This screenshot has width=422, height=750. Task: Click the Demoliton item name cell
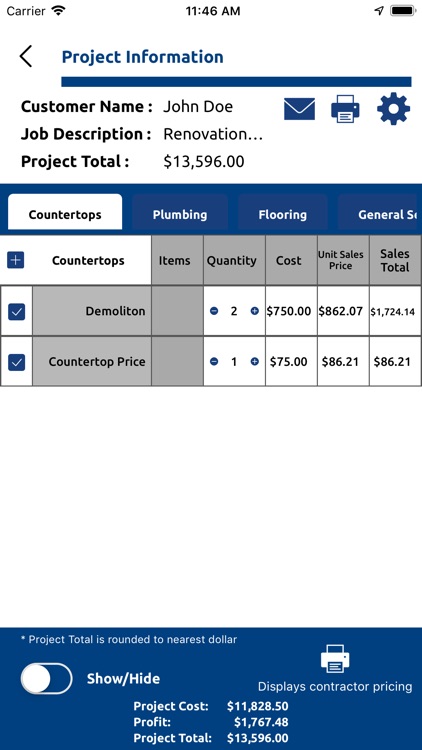[x=92, y=311]
